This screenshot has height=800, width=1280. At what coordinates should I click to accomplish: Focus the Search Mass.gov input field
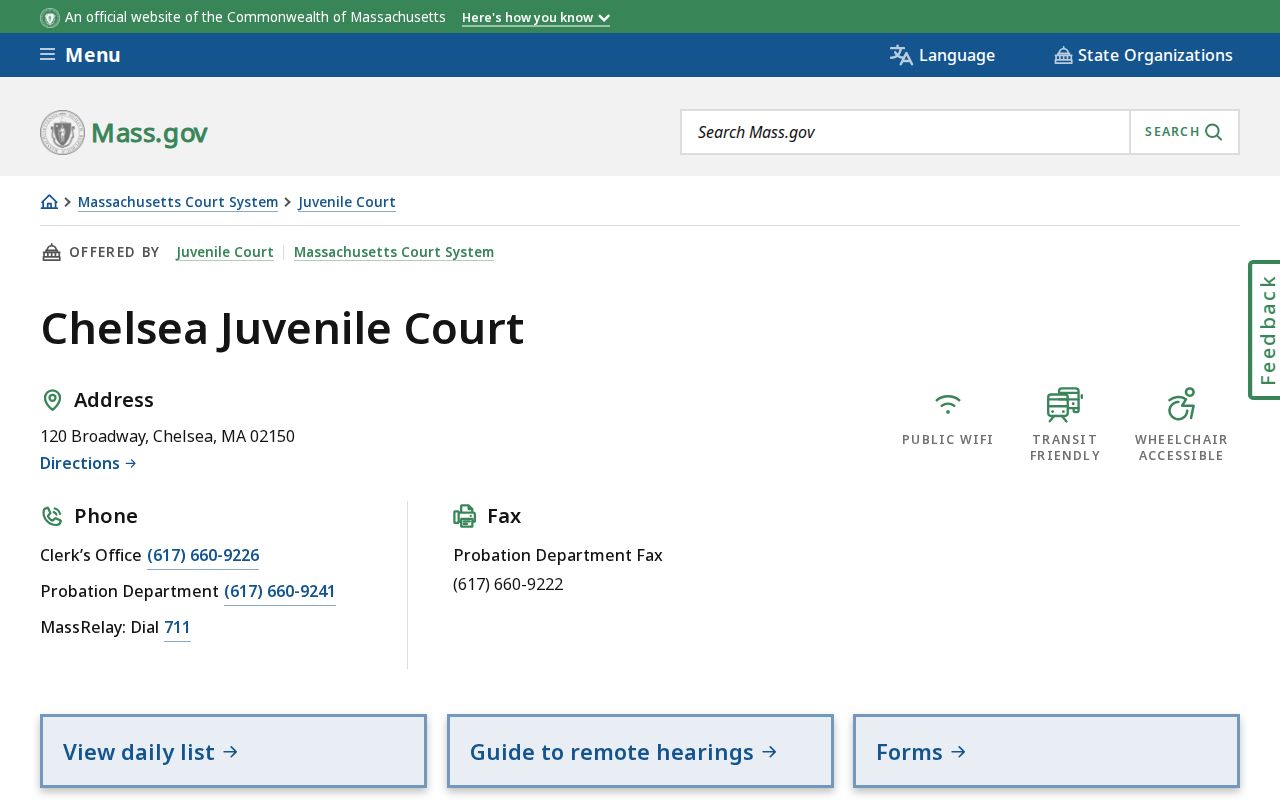[x=905, y=132]
